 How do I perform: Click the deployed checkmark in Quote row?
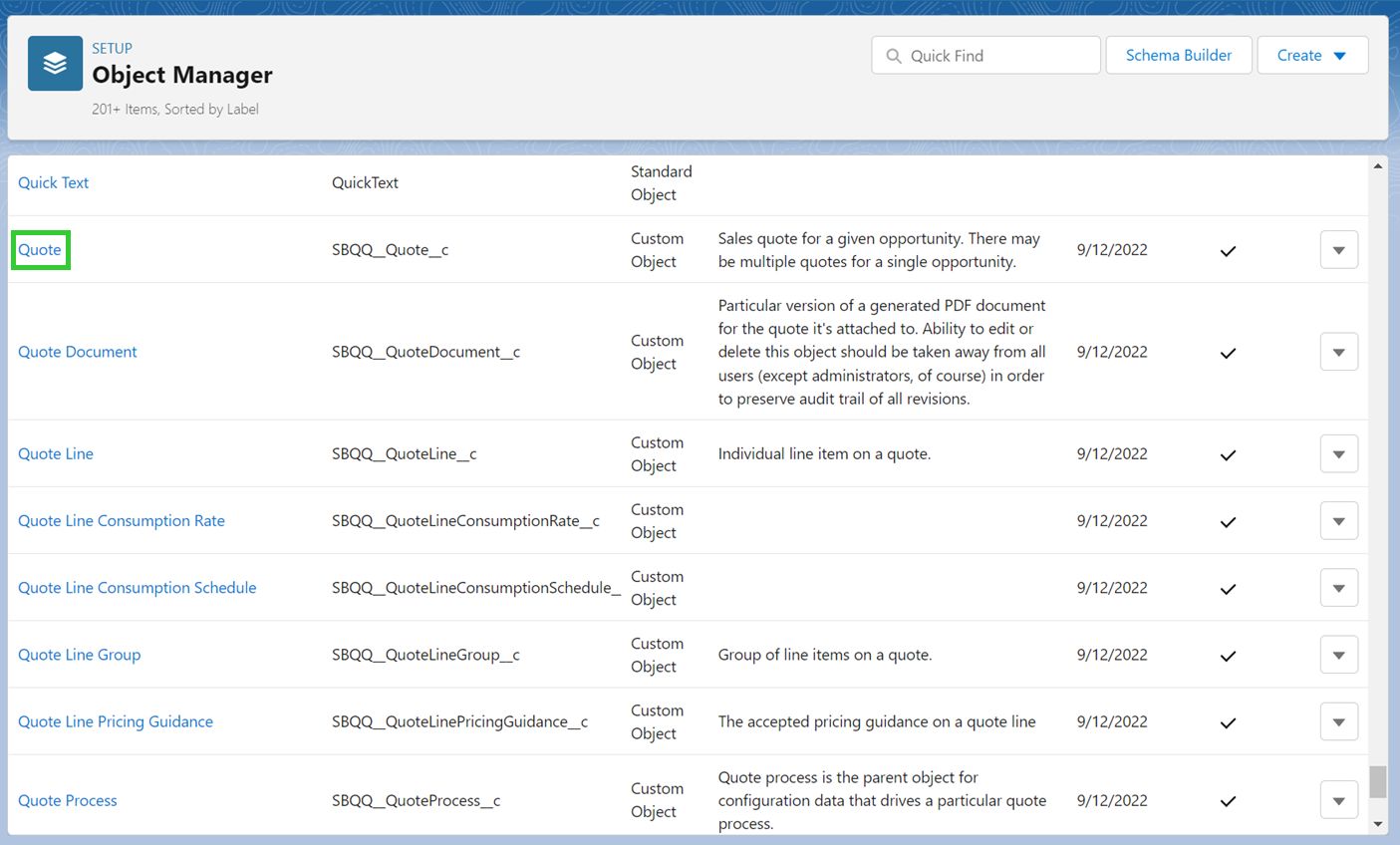(1228, 251)
